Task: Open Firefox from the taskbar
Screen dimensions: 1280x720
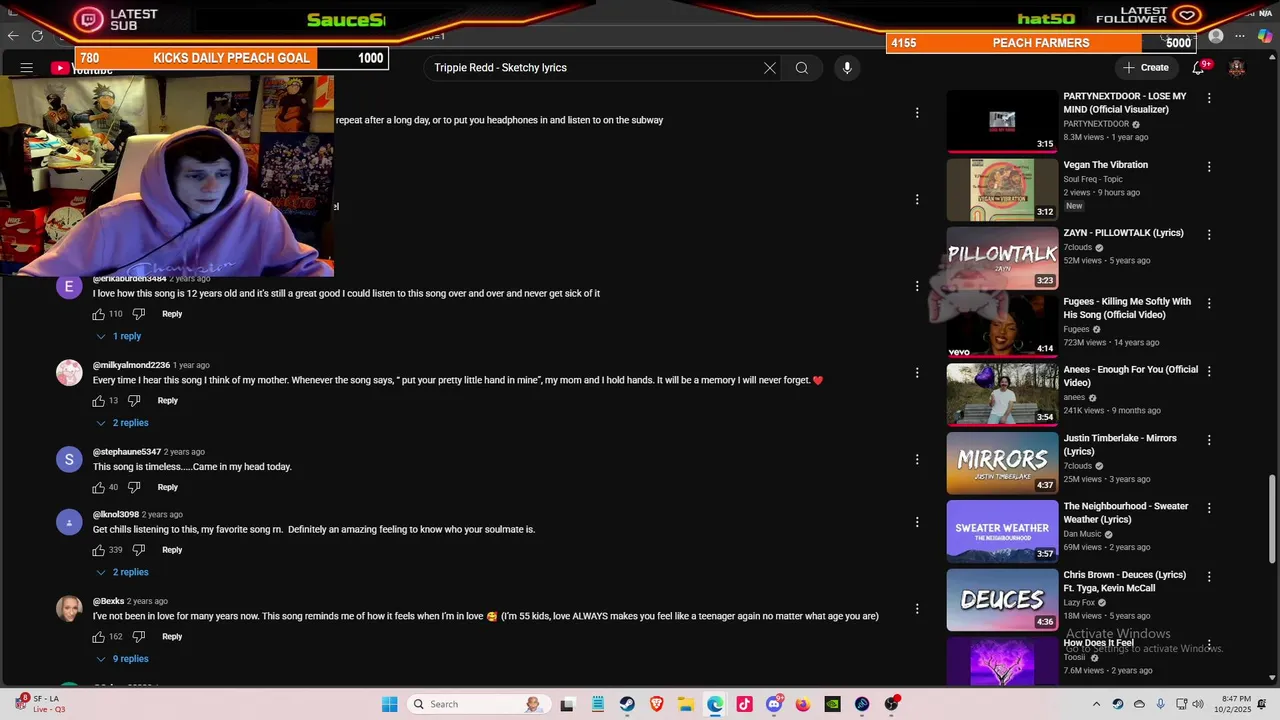Action: pos(803,704)
